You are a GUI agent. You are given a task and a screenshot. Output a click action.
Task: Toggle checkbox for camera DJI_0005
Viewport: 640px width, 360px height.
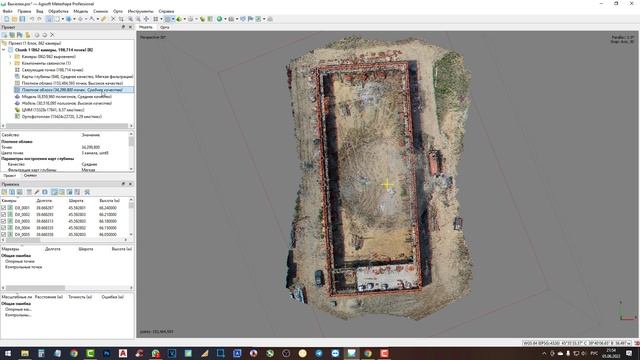click(4, 235)
